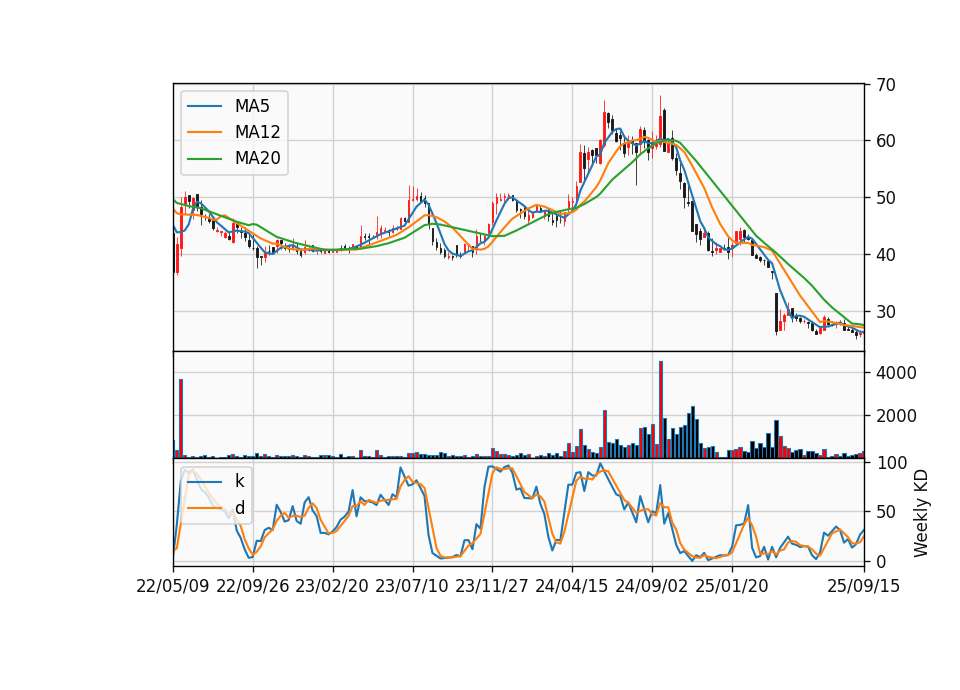Click the 2000 volume axis label
960x690 pixels.
[896, 416]
